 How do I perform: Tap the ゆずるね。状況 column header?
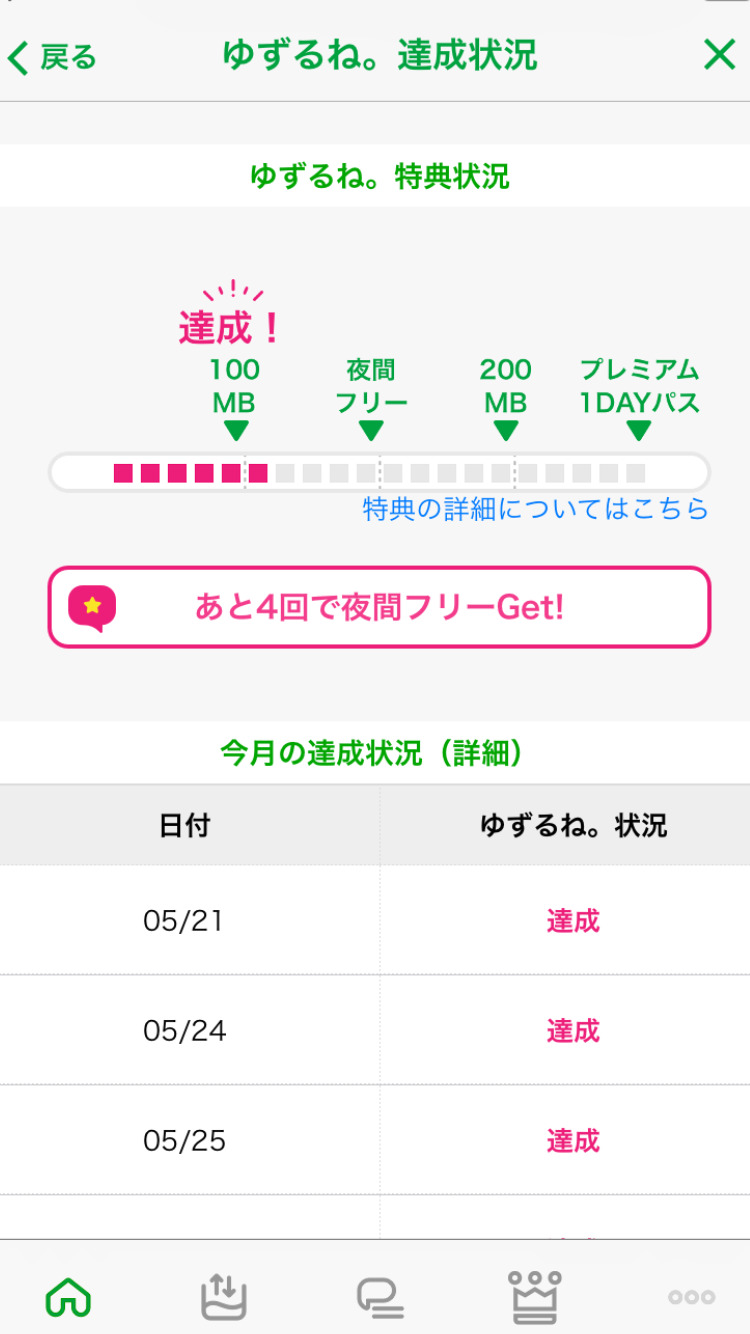pos(573,825)
